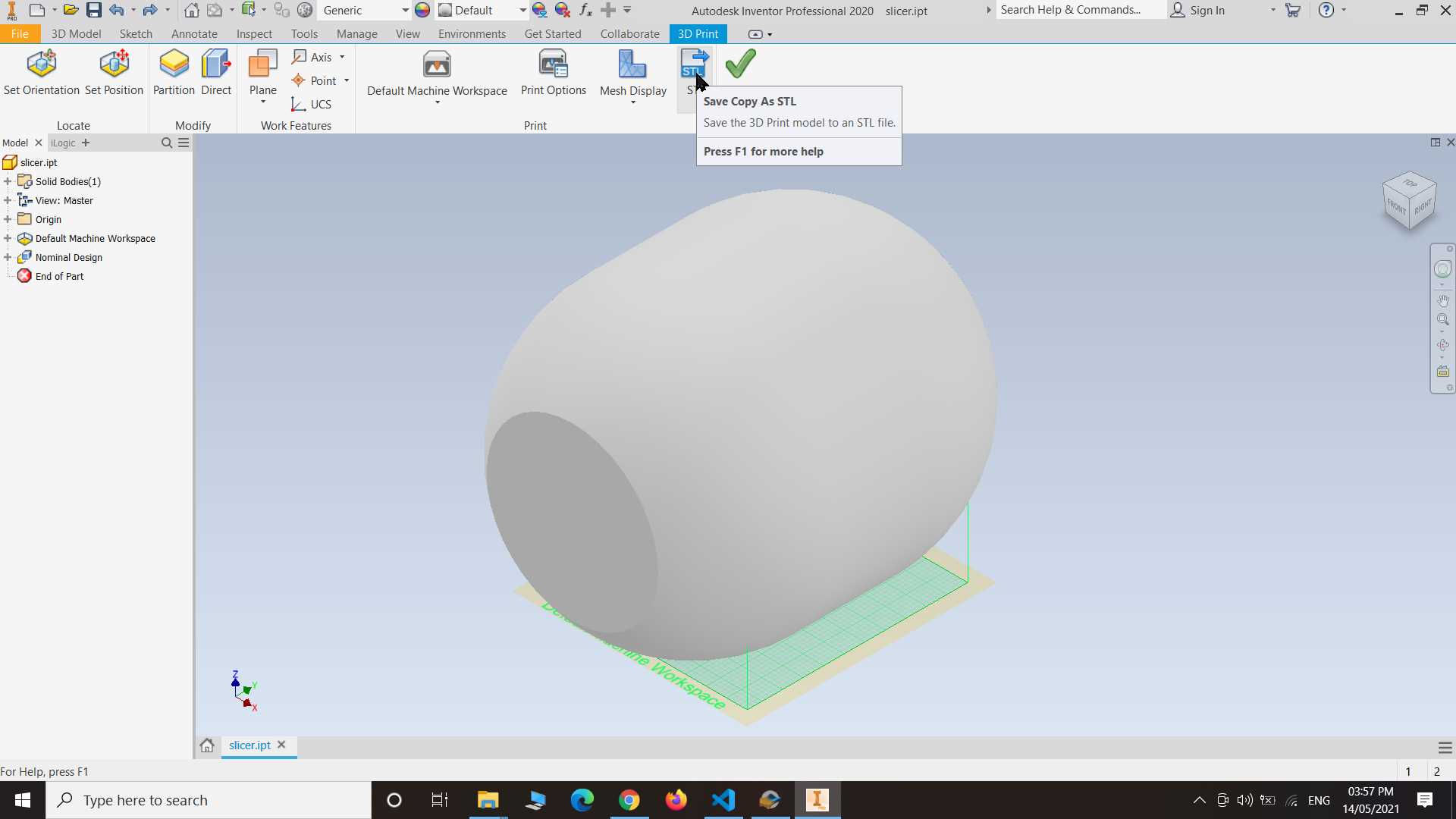The image size is (1456, 819).
Task: Click the Plane work feature icon
Action: [263, 64]
